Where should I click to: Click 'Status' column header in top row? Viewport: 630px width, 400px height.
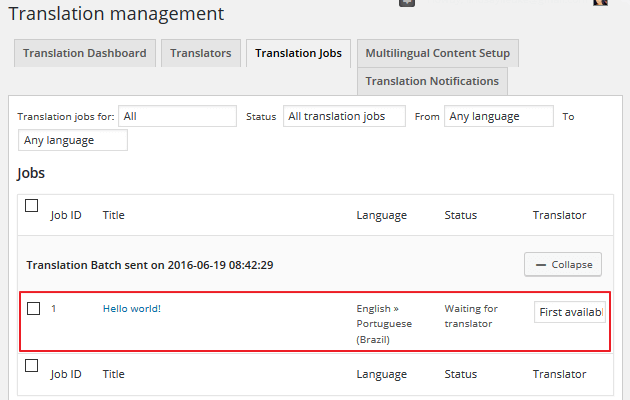[x=461, y=215]
